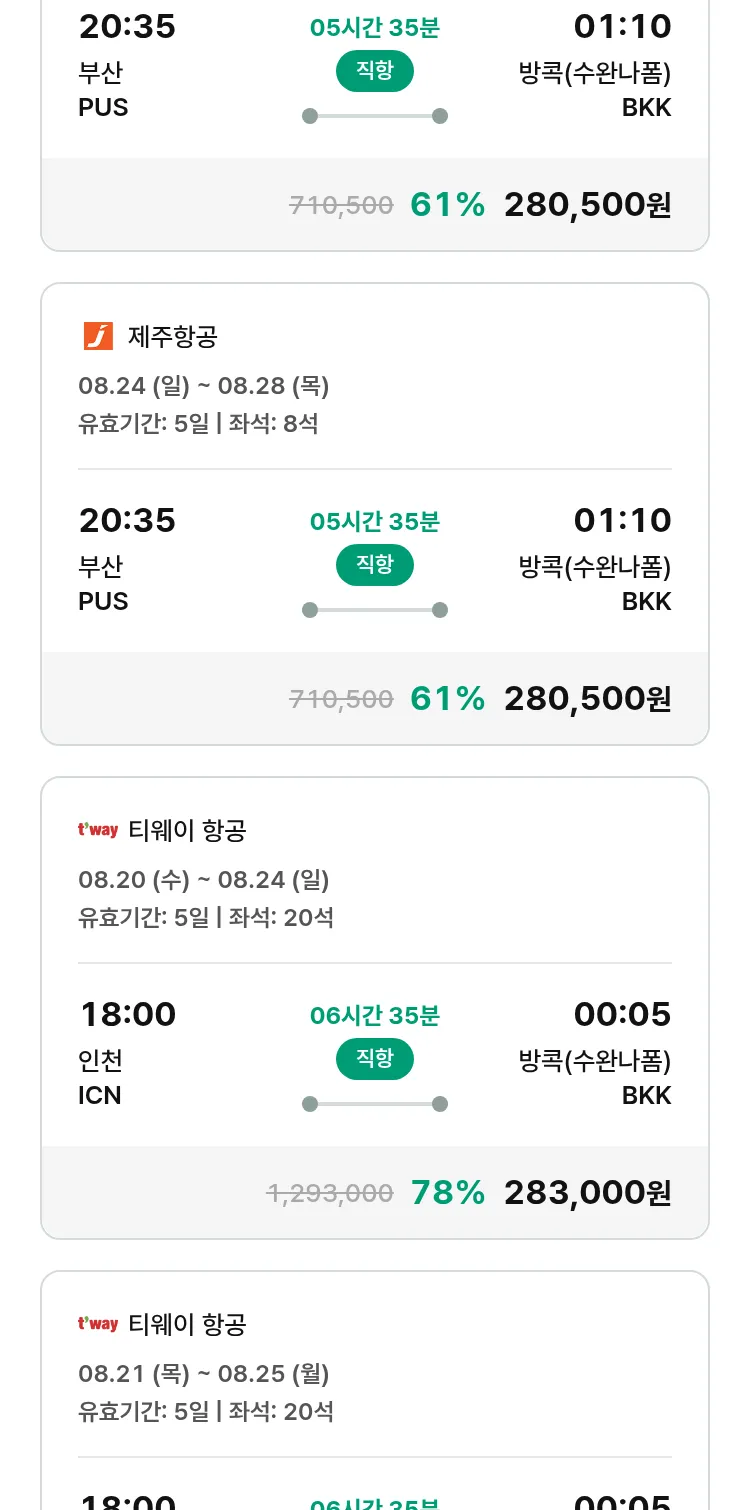The image size is (750, 1510).
Task: Tap 직항 badge on the Incheon 18:00 flight
Action: (x=374, y=1059)
